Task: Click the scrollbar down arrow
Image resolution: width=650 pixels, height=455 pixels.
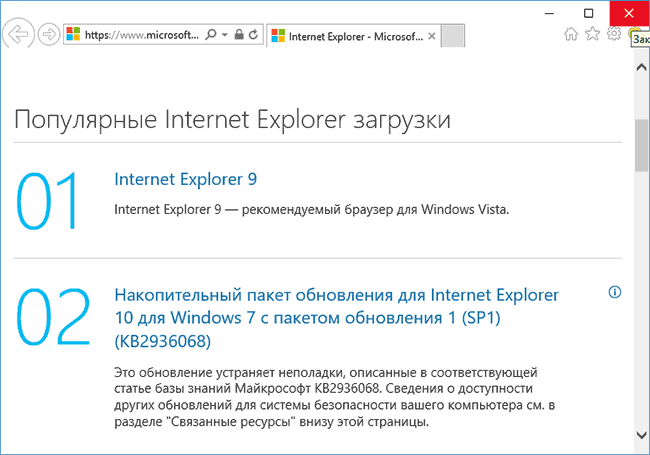Action: (641, 433)
